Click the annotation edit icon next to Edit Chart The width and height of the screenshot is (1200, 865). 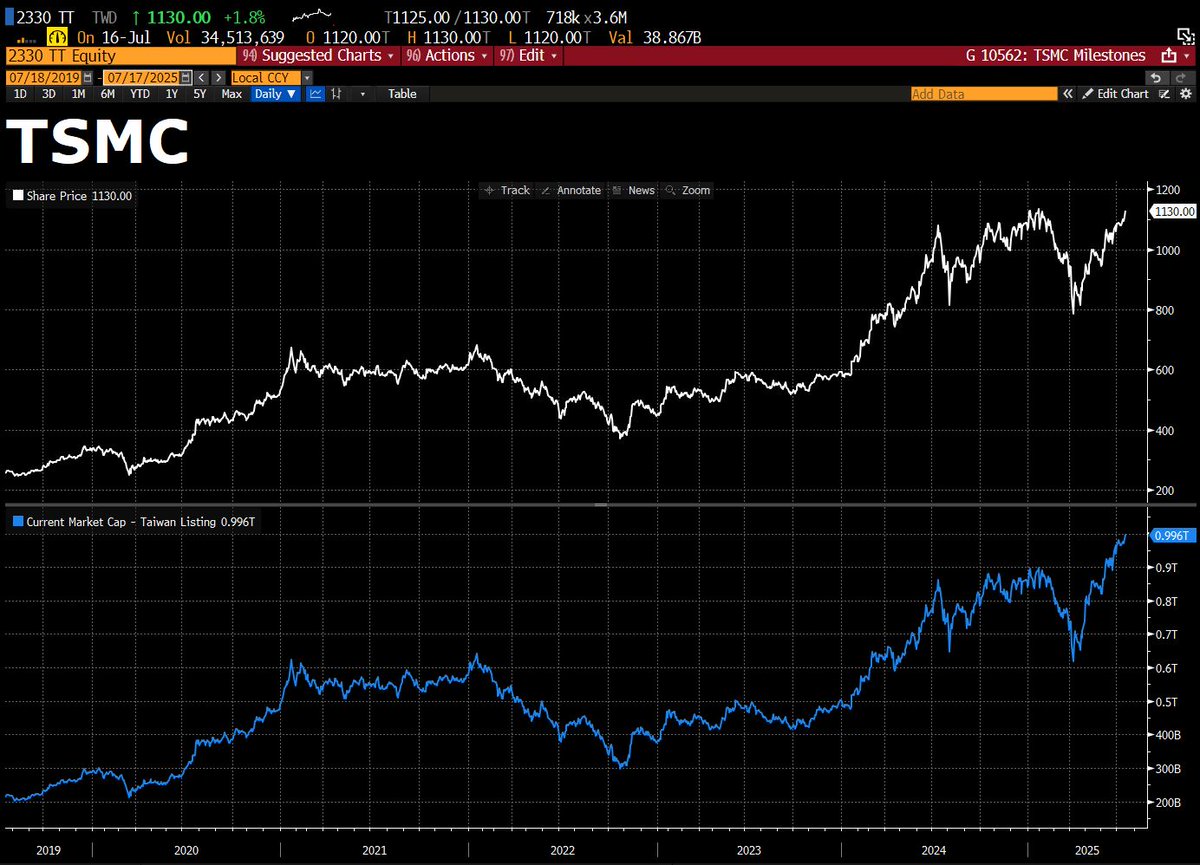tap(1164, 94)
